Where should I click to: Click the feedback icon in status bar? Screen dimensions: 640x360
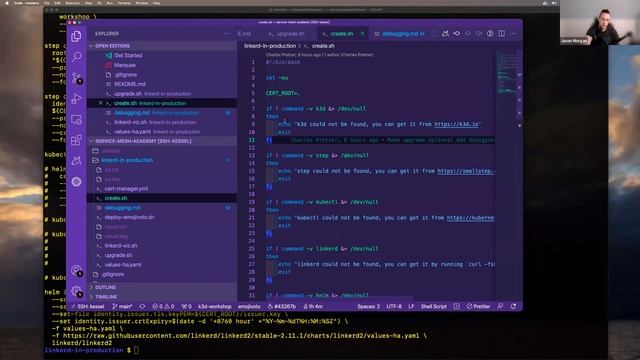pos(500,306)
